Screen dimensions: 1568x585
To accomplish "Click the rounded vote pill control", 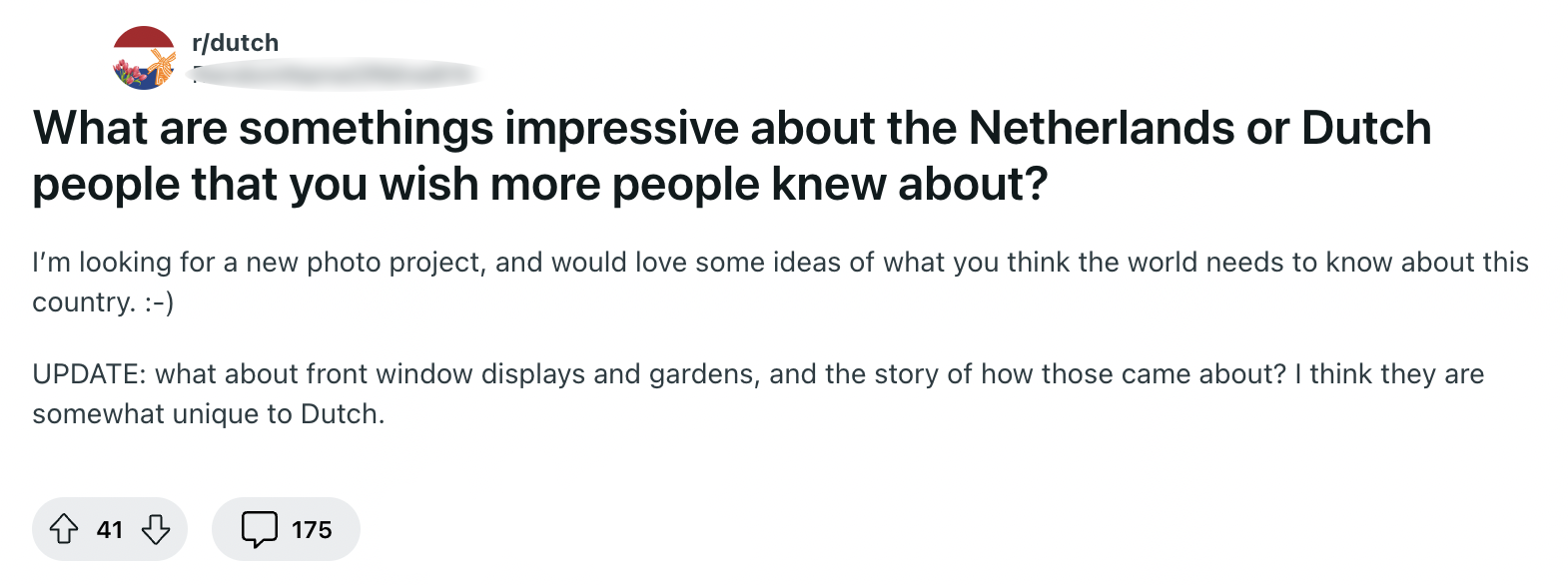I will point(110,529).
